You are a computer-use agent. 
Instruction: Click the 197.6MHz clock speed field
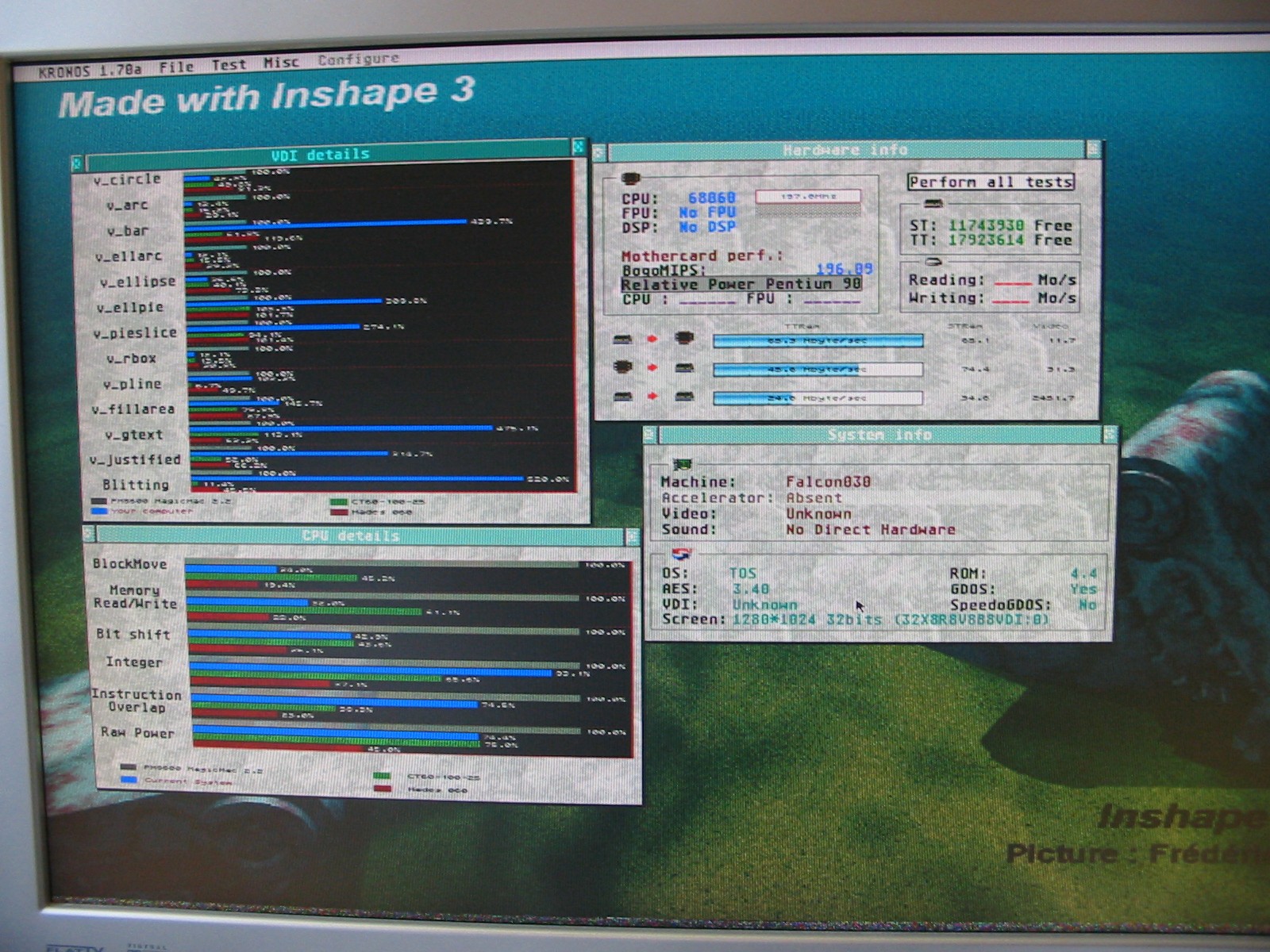807,196
